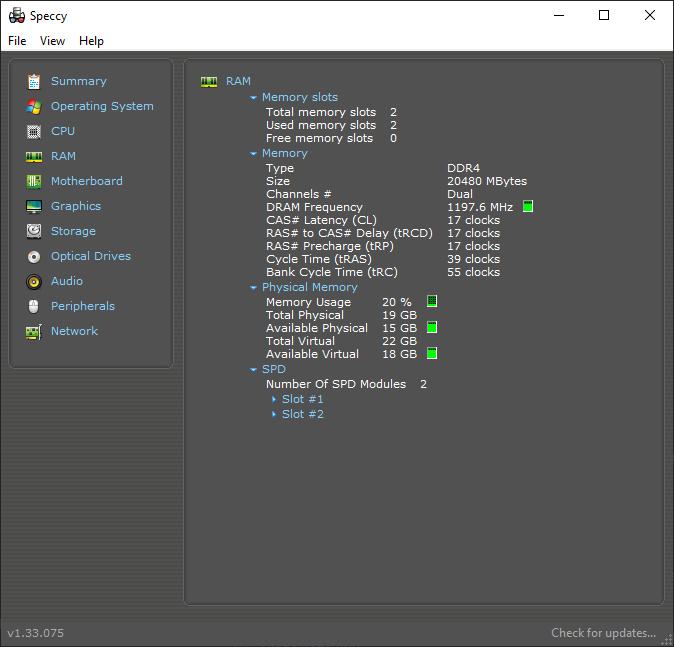Click the Memory Usage green indicator square
674x647 pixels.
coord(432,301)
